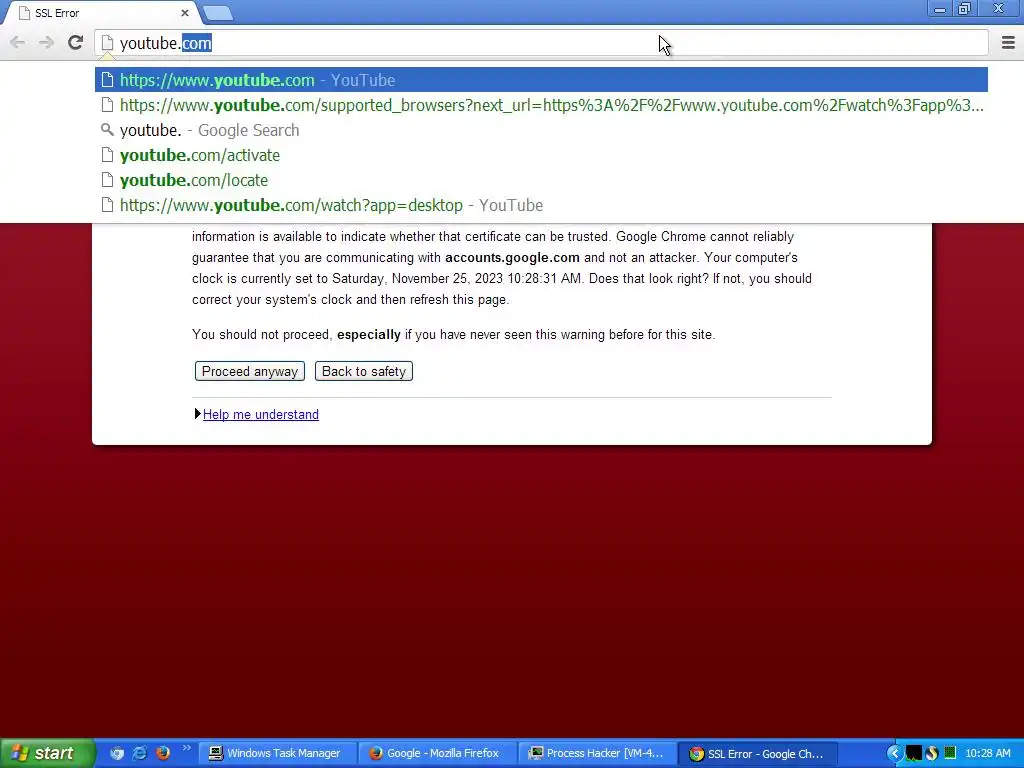Click the page icon in the address bar
Viewport: 1024px width, 768px height.
pyautogui.click(x=107, y=44)
